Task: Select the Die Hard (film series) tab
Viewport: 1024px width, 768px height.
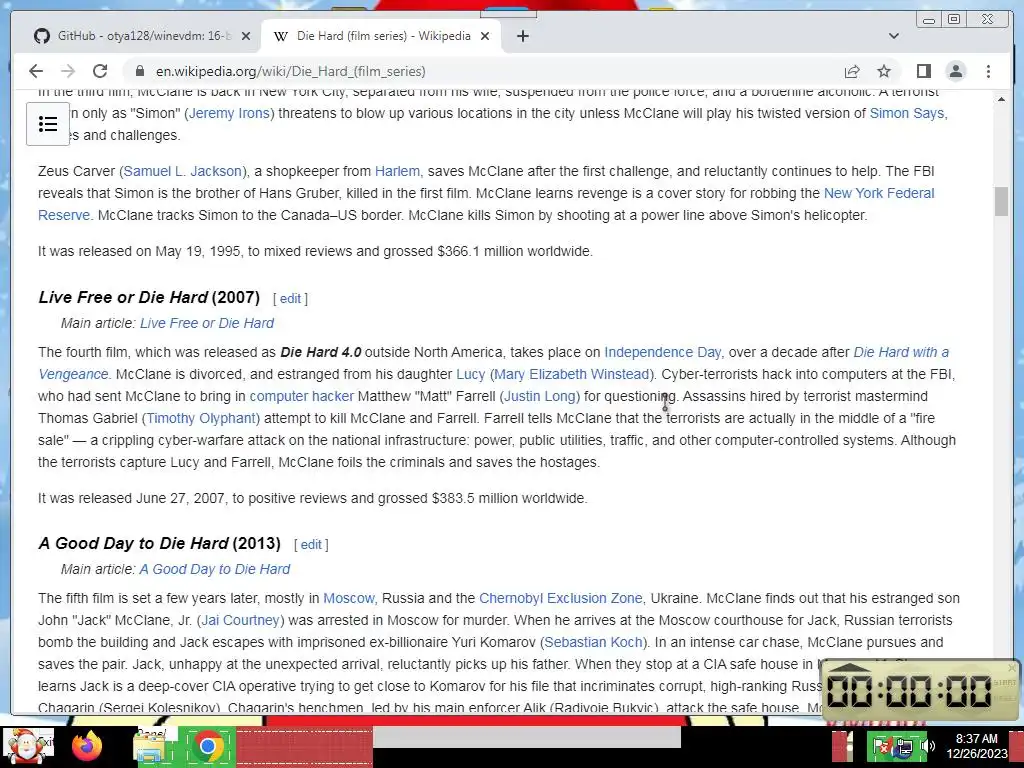Action: (381, 36)
